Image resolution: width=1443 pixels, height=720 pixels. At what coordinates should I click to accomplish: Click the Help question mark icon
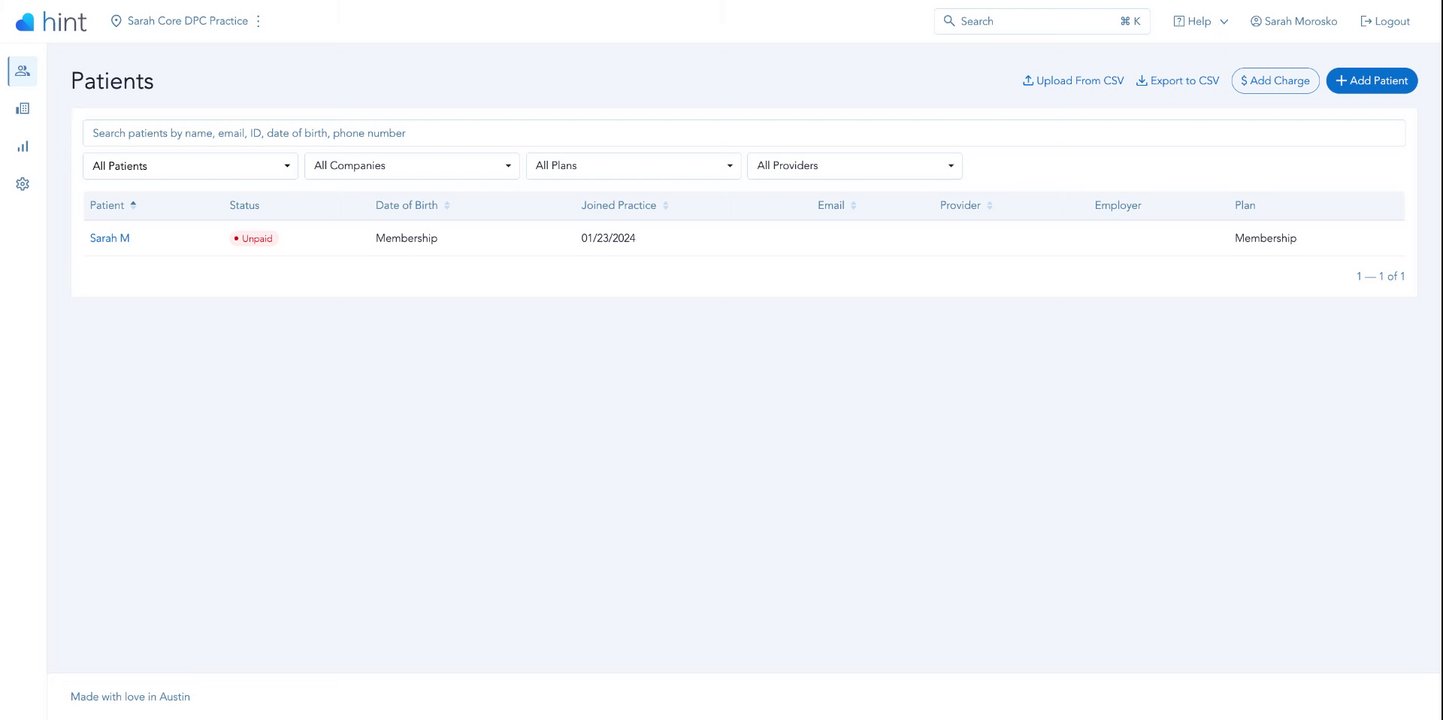1179,21
